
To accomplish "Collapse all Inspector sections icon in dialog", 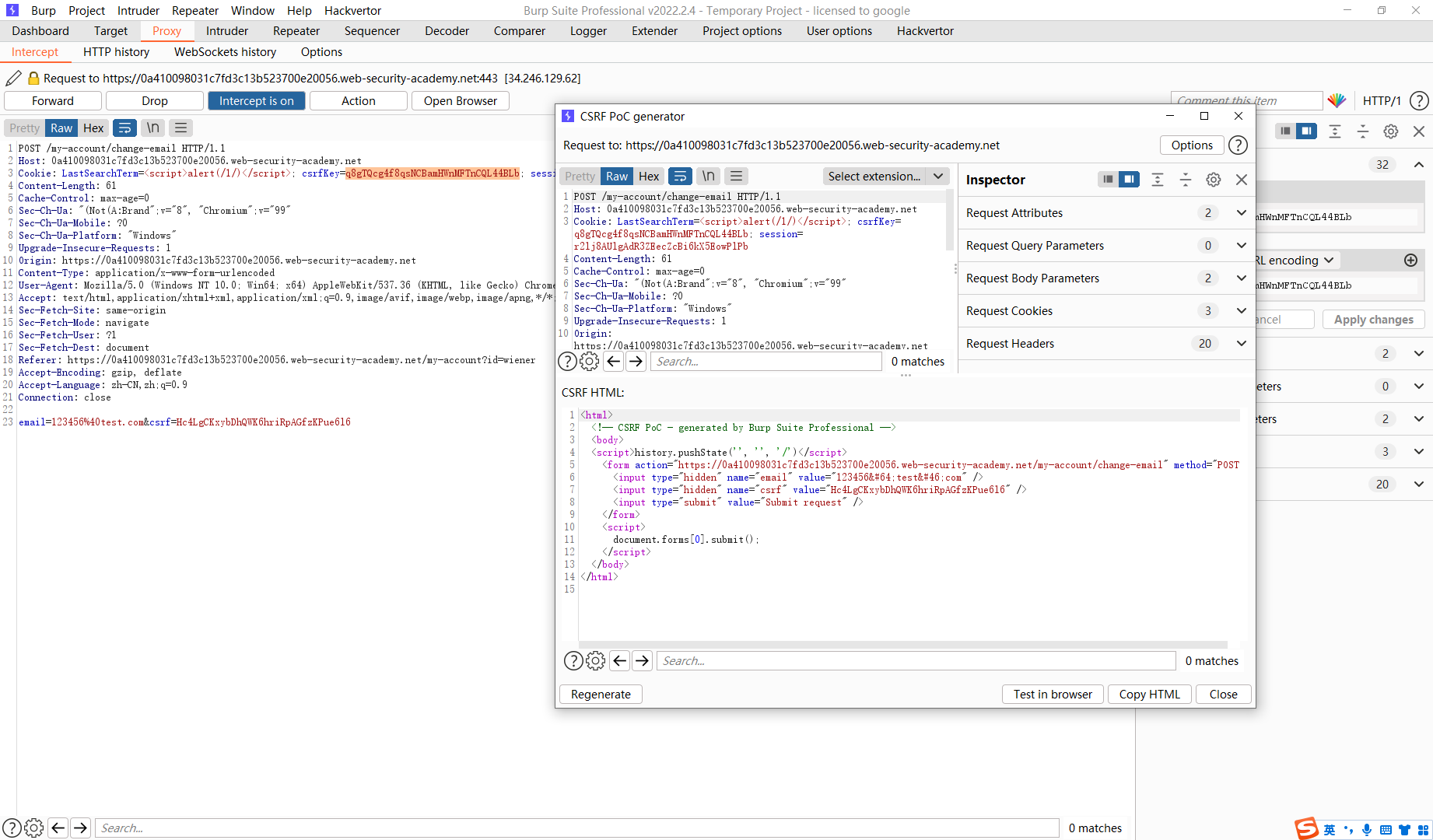I will click(x=1186, y=180).
